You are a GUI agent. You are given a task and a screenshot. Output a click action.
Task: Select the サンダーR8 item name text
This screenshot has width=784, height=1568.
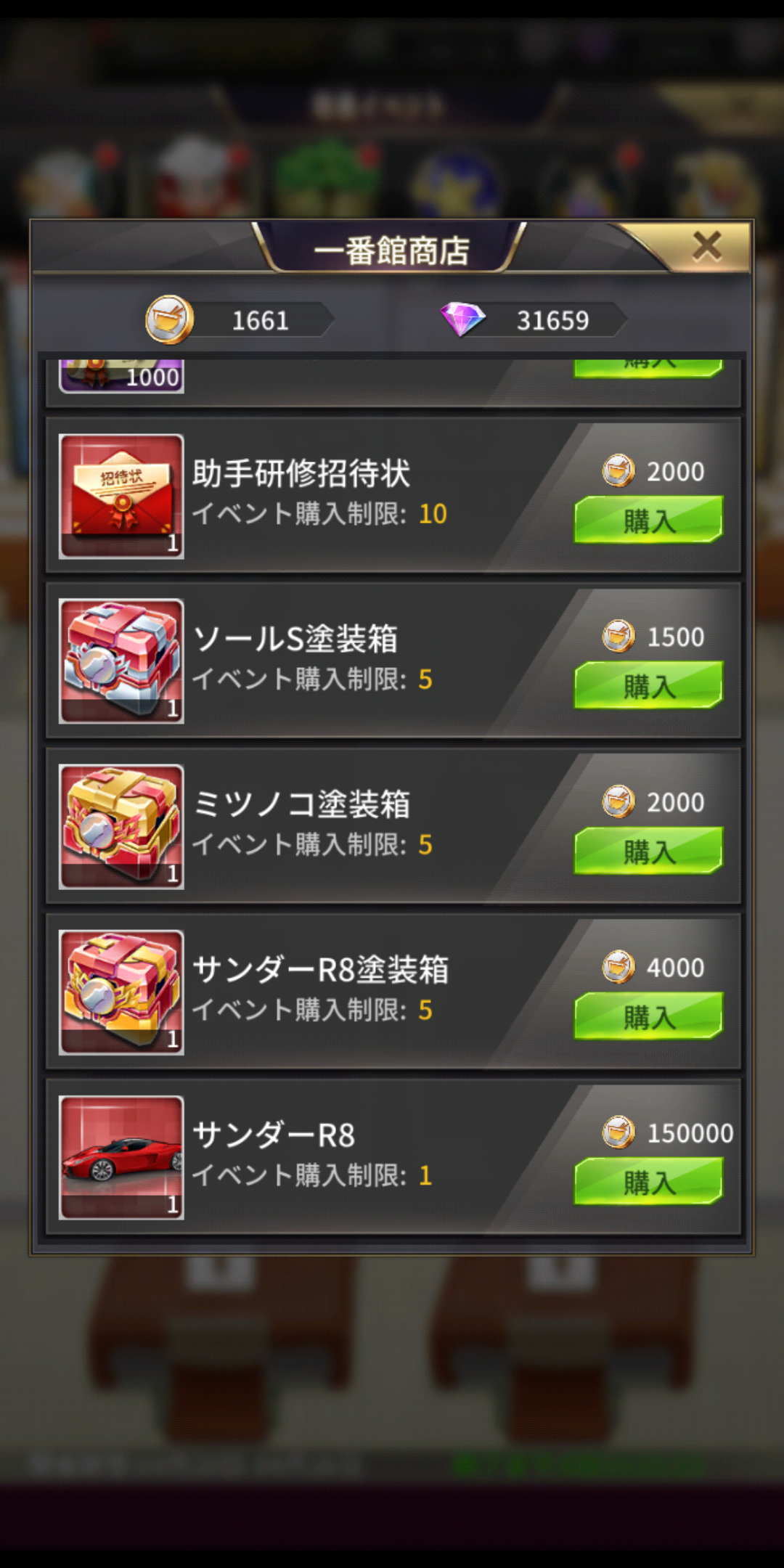coord(274,1135)
